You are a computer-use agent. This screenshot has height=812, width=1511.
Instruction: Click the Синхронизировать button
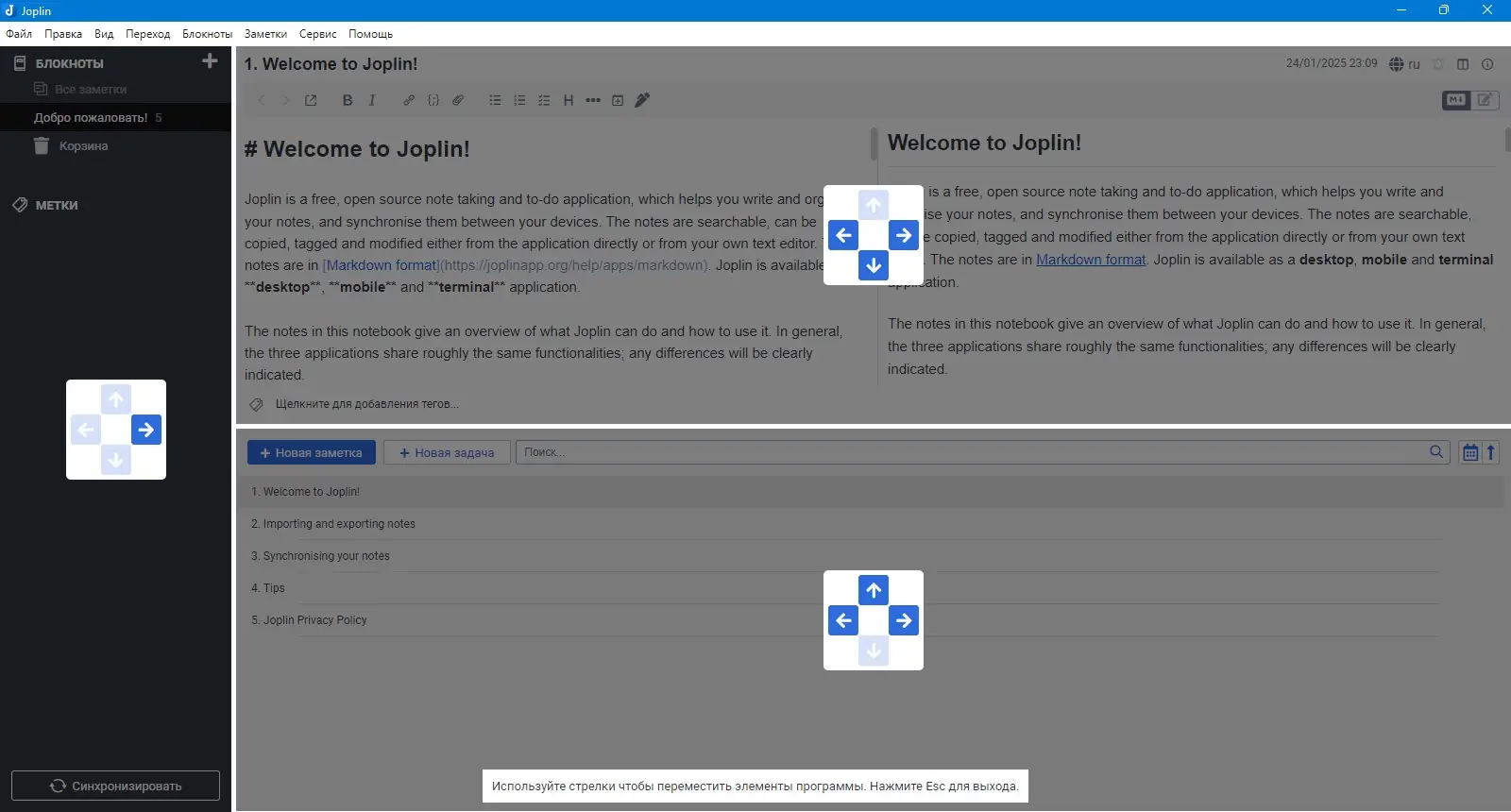point(115,786)
